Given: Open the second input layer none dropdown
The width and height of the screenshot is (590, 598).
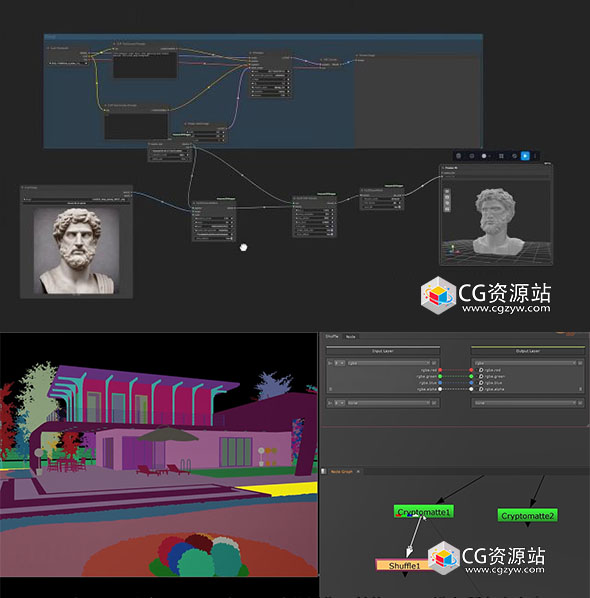Looking at the screenshot, I should pyautogui.click(x=388, y=403).
